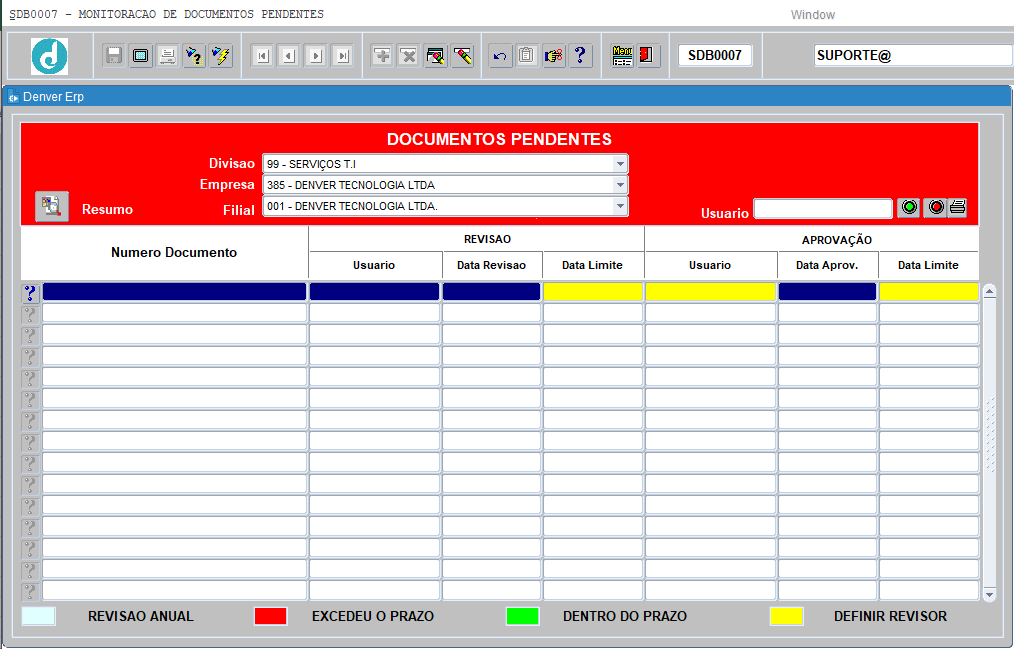The height and width of the screenshot is (649, 1014).
Task: Click the scrollbar up arrow of grid
Action: pos(989,292)
